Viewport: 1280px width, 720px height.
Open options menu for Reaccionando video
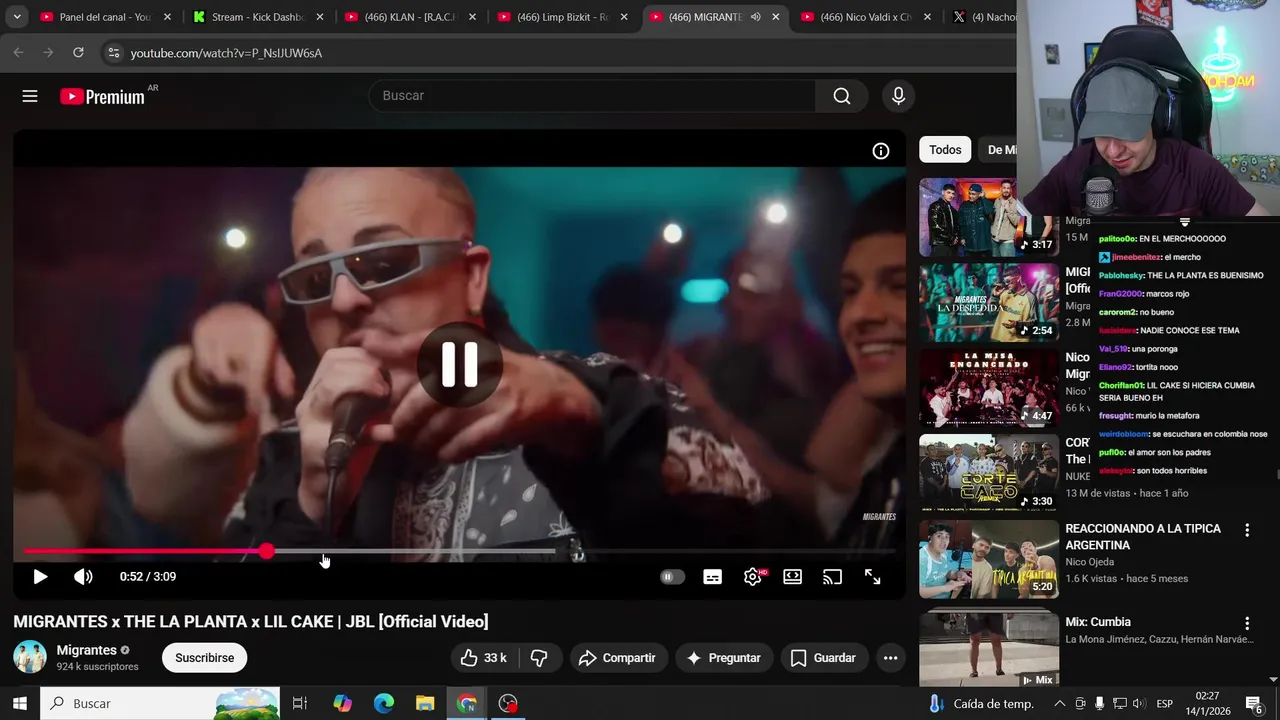click(1247, 530)
